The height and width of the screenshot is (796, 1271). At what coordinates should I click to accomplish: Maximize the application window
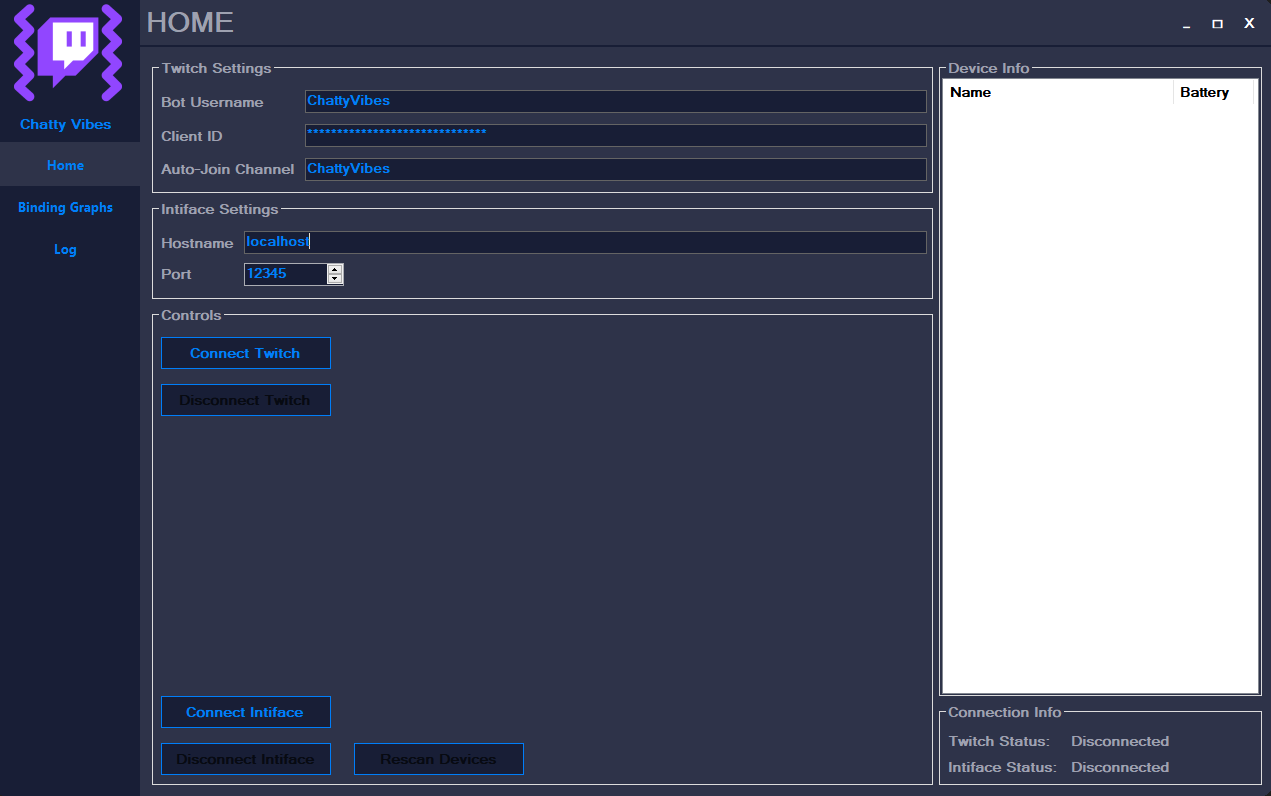pyautogui.click(x=1217, y=24)
